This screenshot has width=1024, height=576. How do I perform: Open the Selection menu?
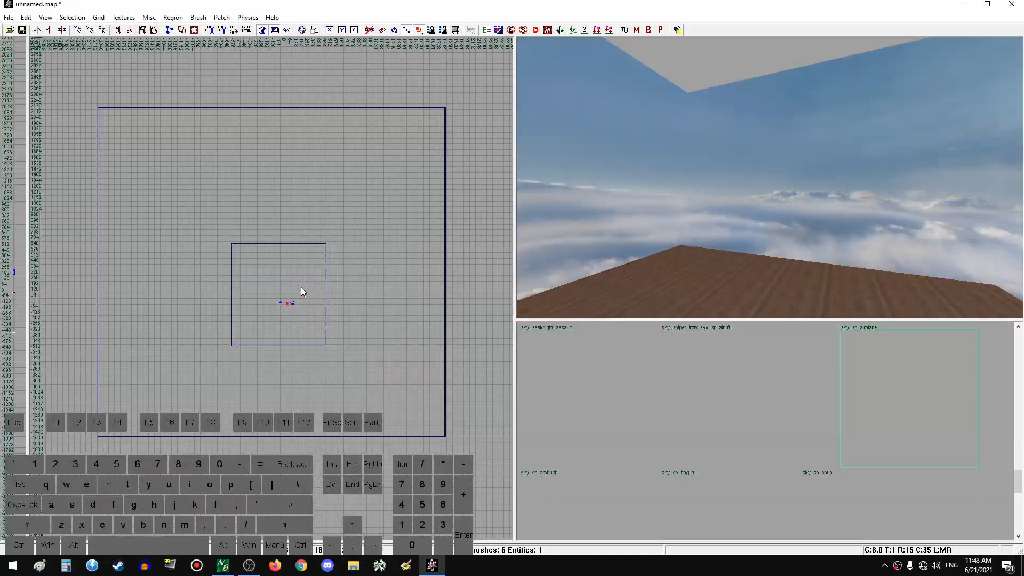tap(72, 18)
